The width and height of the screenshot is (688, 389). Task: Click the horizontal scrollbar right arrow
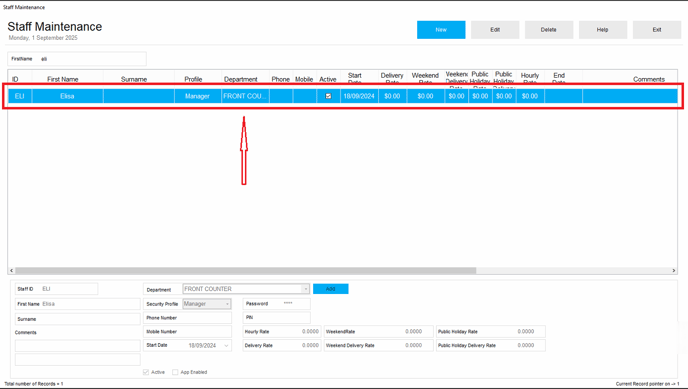[674, 271]
